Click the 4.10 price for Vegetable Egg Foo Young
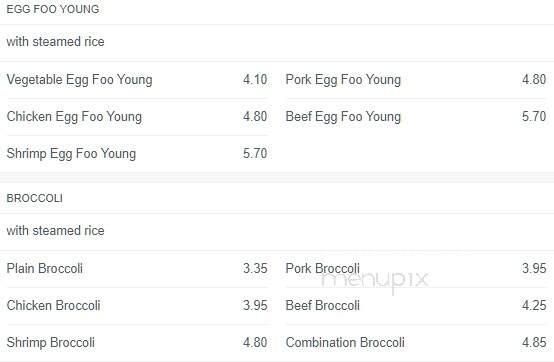Viewport: 554px width, 362px height. [255, 79]
